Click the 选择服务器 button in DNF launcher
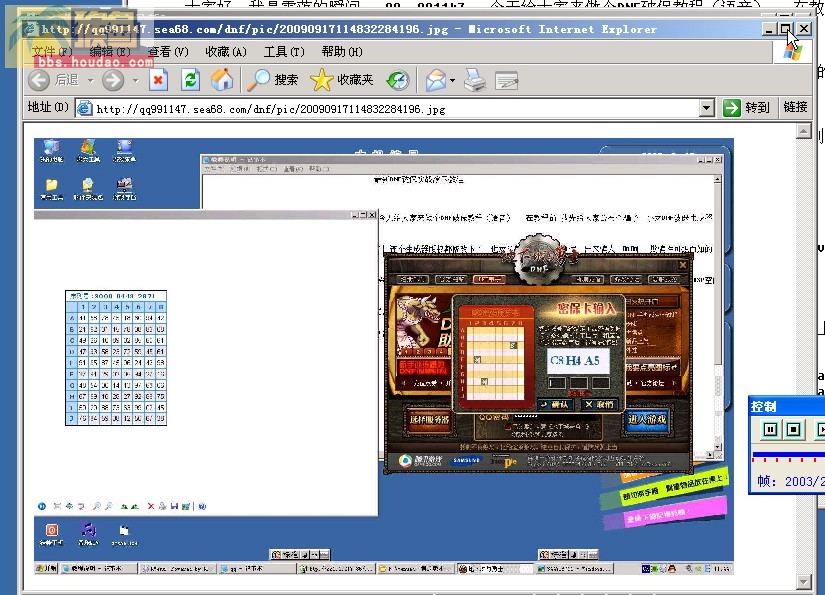825x595 pixels. [x=429, y=420]
